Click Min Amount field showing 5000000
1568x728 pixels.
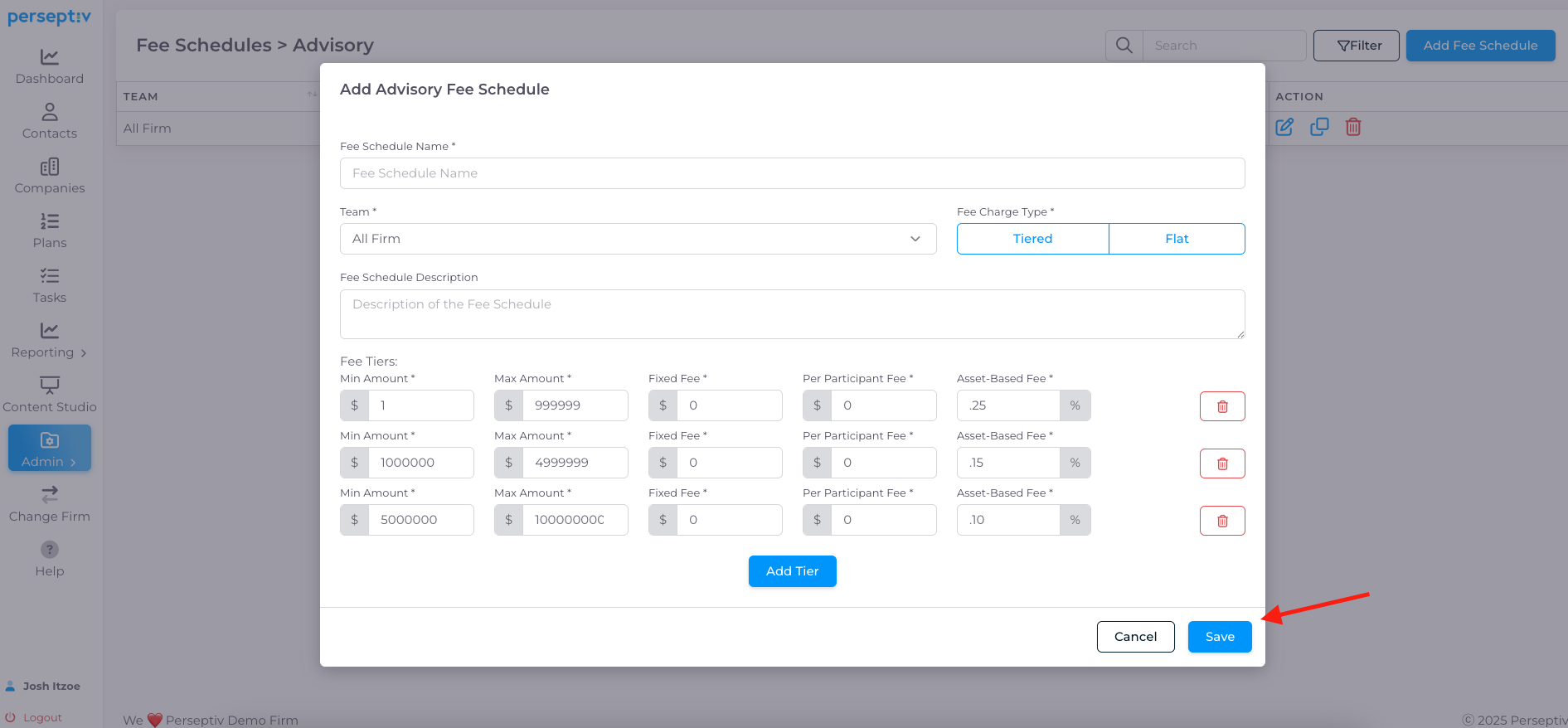421,520
